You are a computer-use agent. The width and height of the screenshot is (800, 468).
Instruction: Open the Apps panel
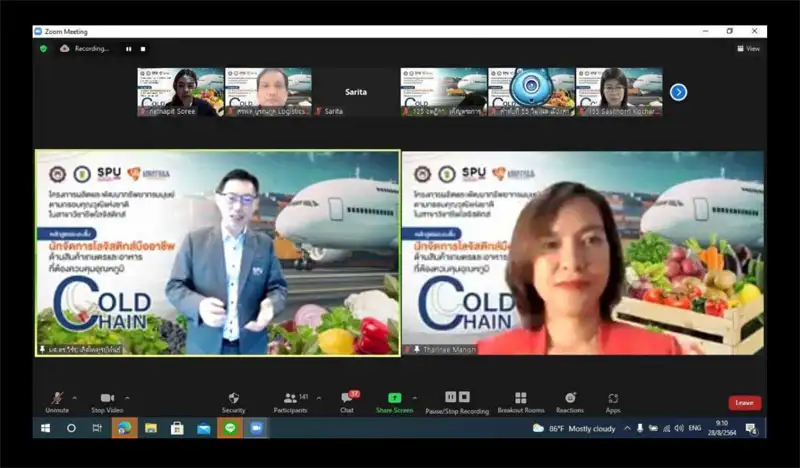click(x=613, y=400)
